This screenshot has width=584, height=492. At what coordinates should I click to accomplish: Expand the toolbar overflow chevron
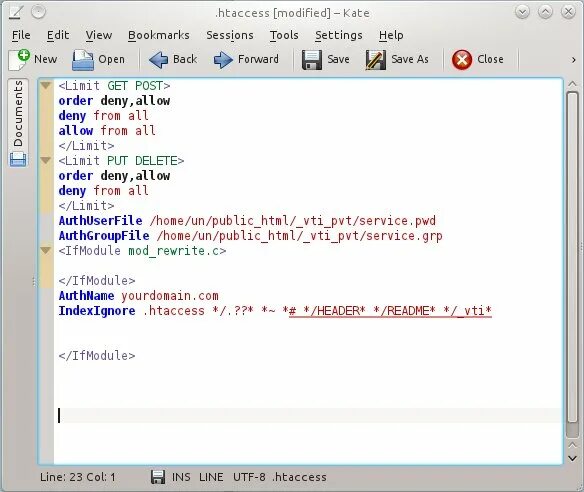click(x=574, y=60)
